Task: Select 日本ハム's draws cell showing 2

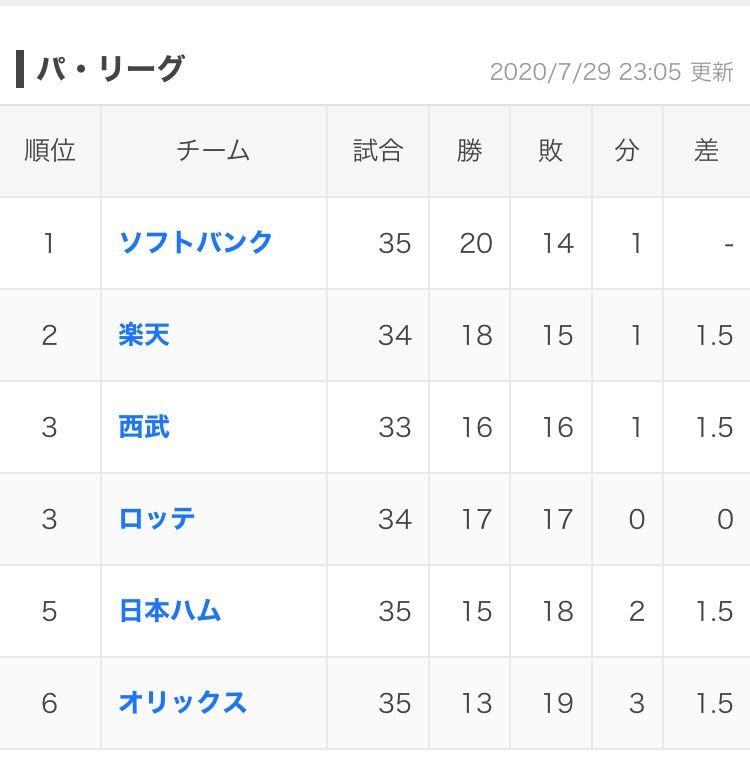Action: (x=636, y=611)
